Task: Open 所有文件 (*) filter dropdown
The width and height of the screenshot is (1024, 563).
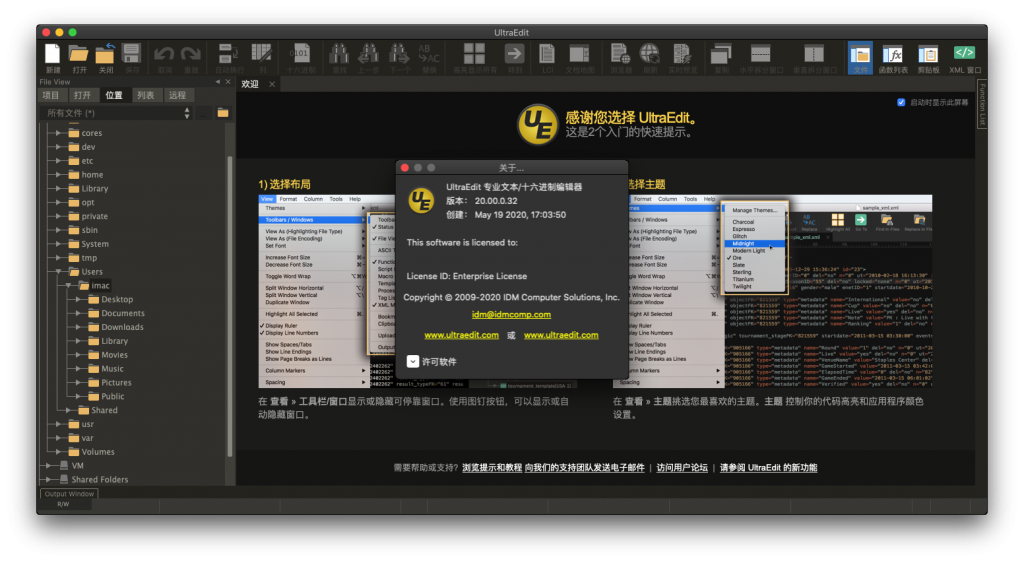Action: (x=118, y=113)
